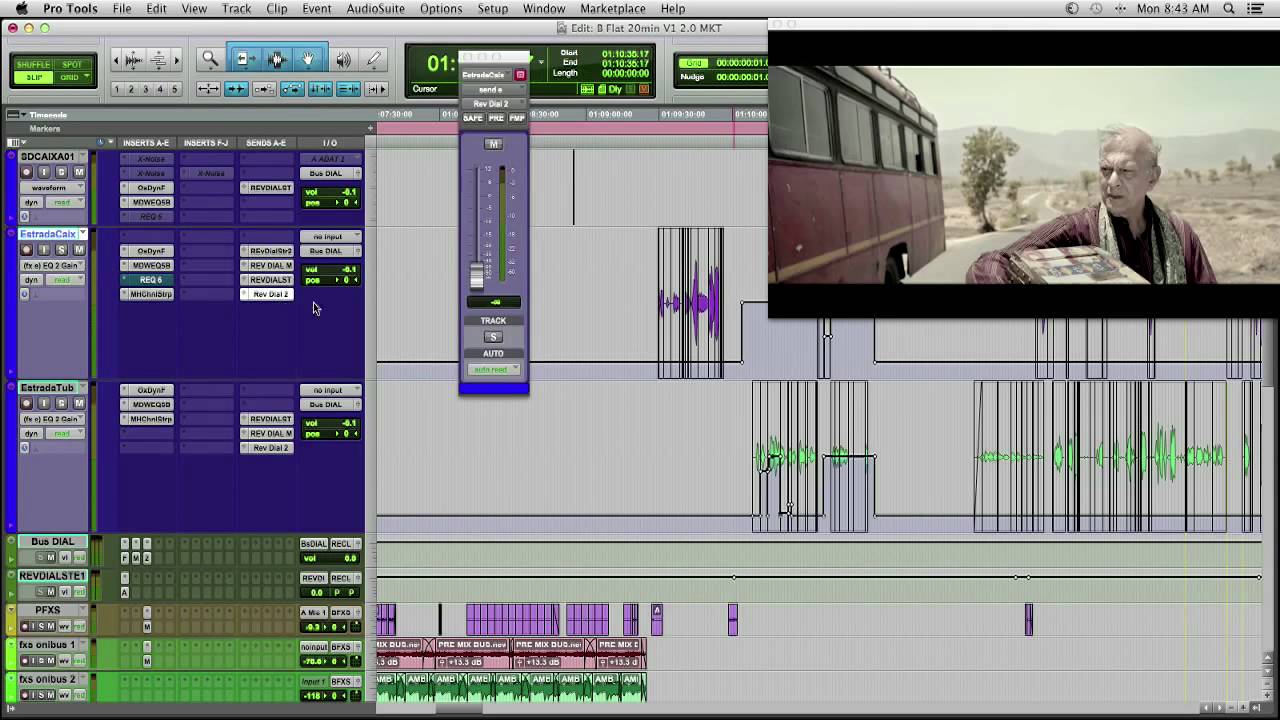Open (fx e) EQ 2 Gain view selector on EstradaCaix

pyautogui.click(x=50, y=265)
